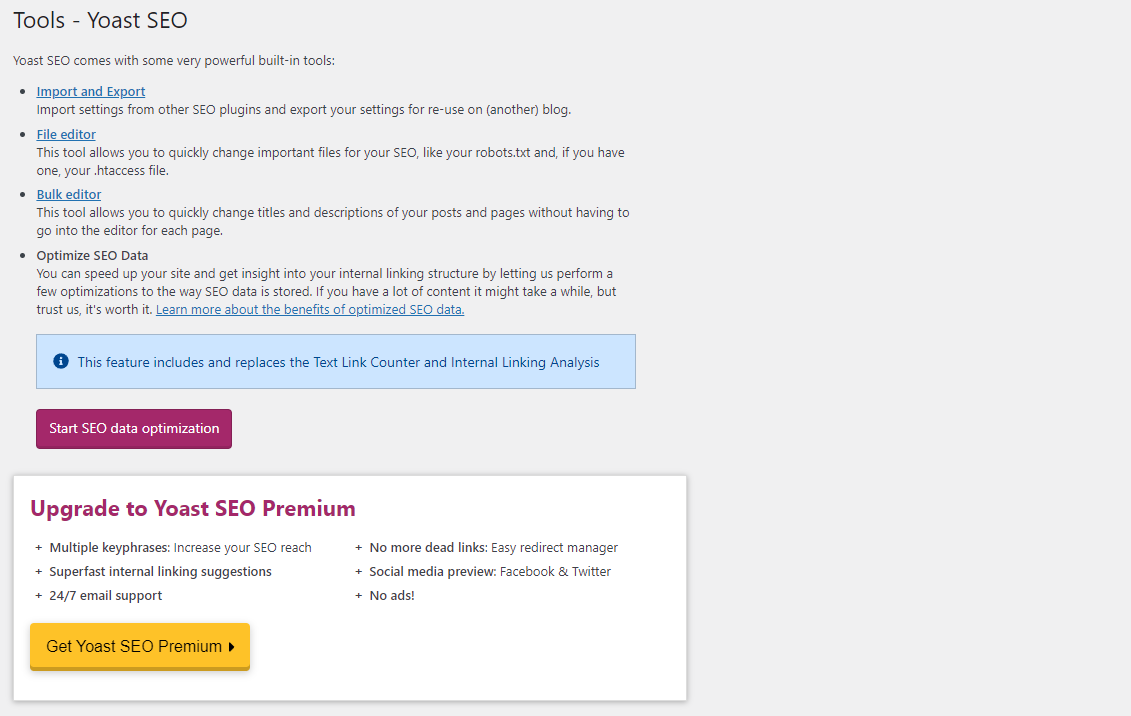The width and height of the screenshot is (1131, 716).
Task: Open the Bulk editor tool
Action: pyautogui.click(x=68, y=194)
